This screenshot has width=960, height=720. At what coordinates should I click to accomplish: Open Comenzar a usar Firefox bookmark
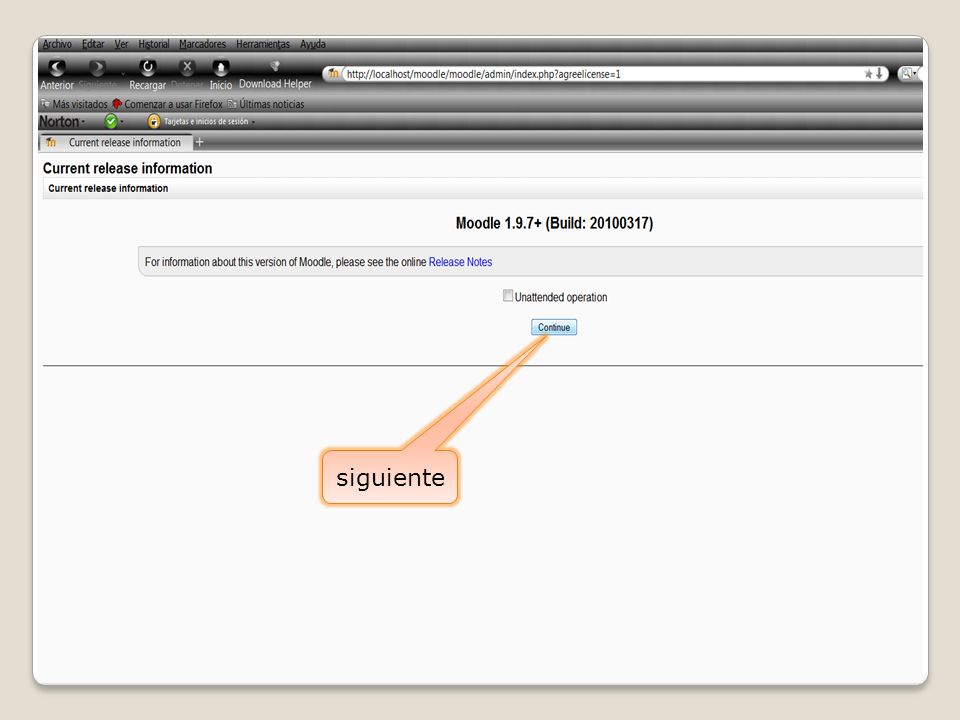[167, 104]
